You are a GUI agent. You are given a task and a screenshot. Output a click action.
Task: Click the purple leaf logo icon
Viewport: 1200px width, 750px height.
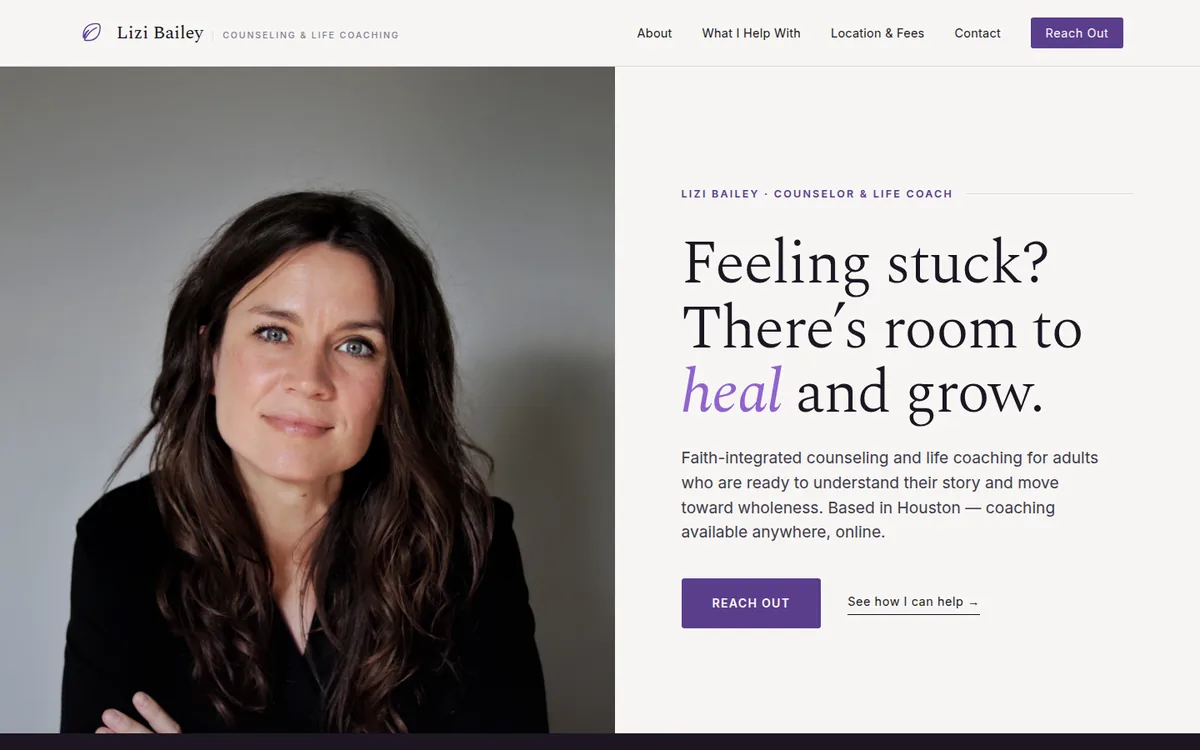(91, 33)
